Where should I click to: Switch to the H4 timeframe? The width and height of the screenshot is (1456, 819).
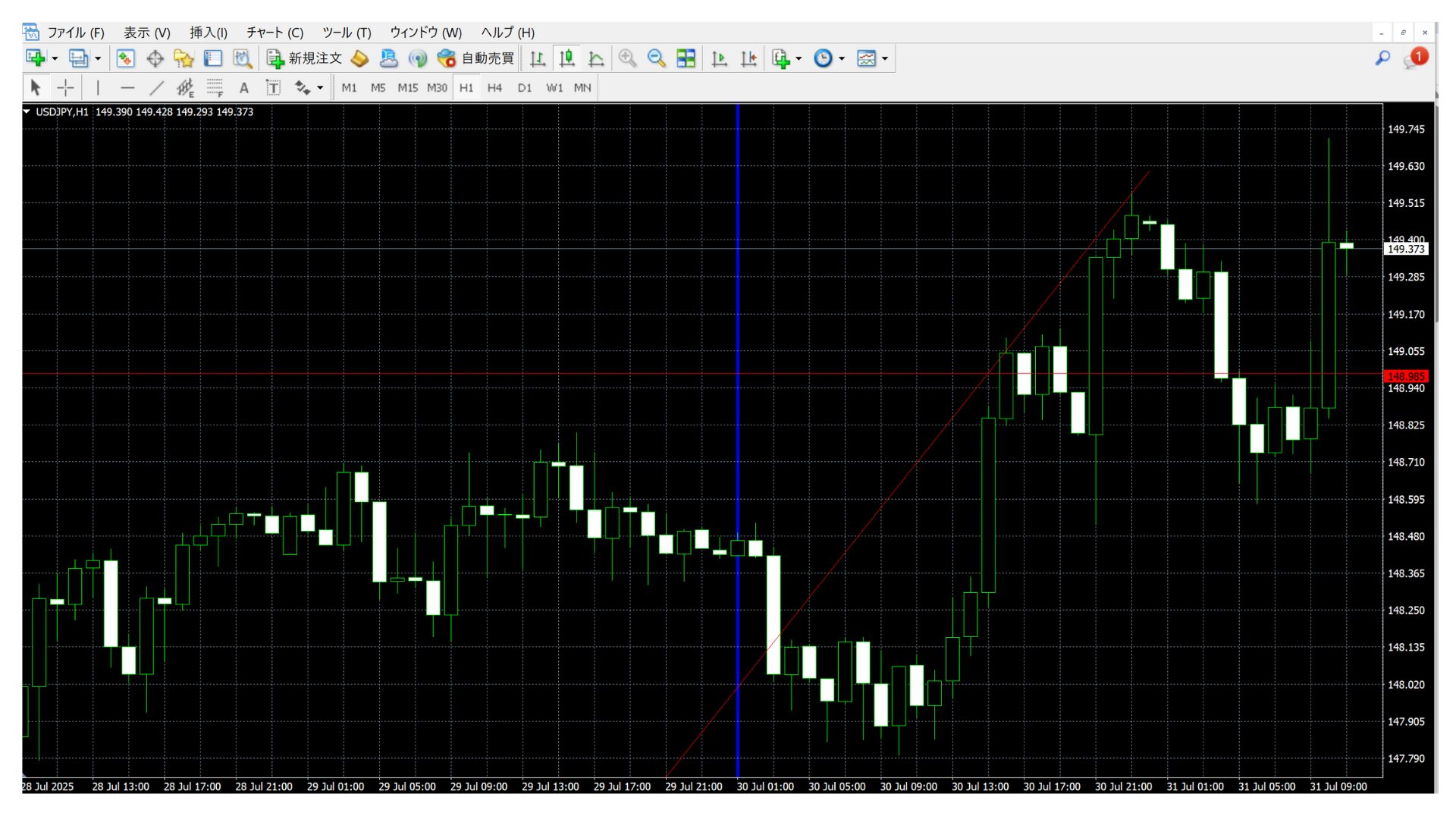[494, 88]
